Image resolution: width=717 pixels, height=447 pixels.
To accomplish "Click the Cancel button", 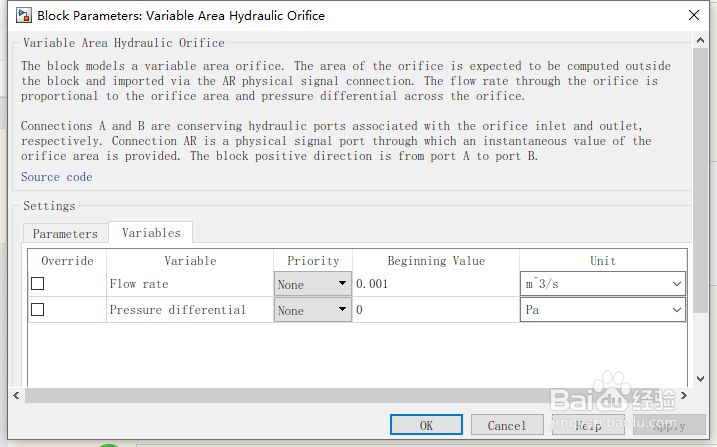I will [x=506, y=425].
